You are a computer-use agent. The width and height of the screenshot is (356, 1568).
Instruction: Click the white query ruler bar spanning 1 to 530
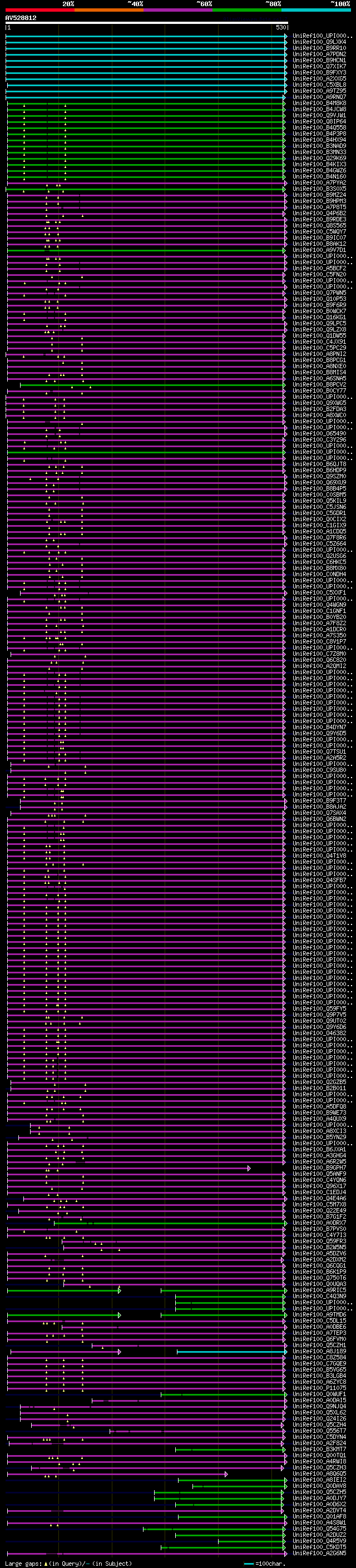coord(147,23)
